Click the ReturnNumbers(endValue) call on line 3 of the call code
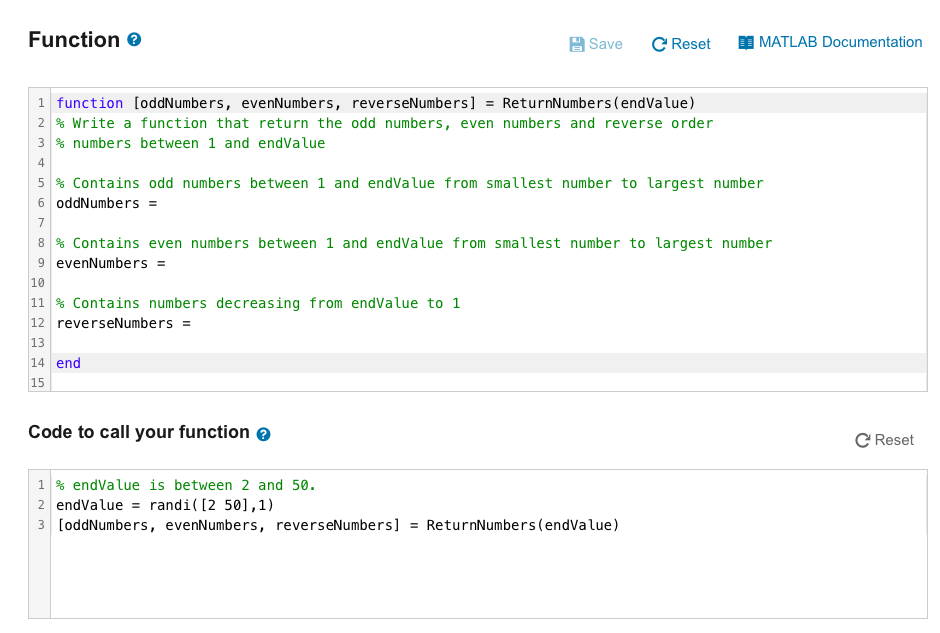The image size is (940, 633). click(x=522, y=525)
